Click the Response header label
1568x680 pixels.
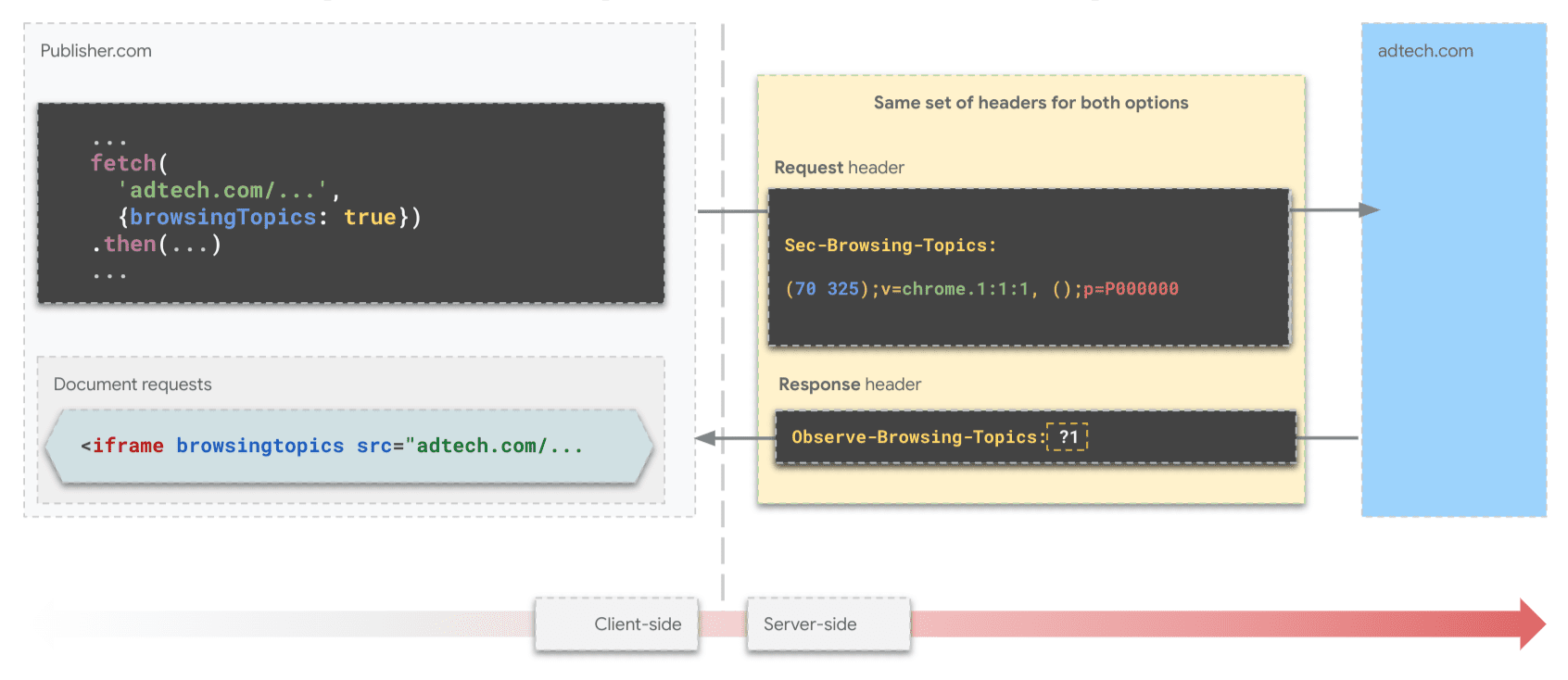pos(849,384)
